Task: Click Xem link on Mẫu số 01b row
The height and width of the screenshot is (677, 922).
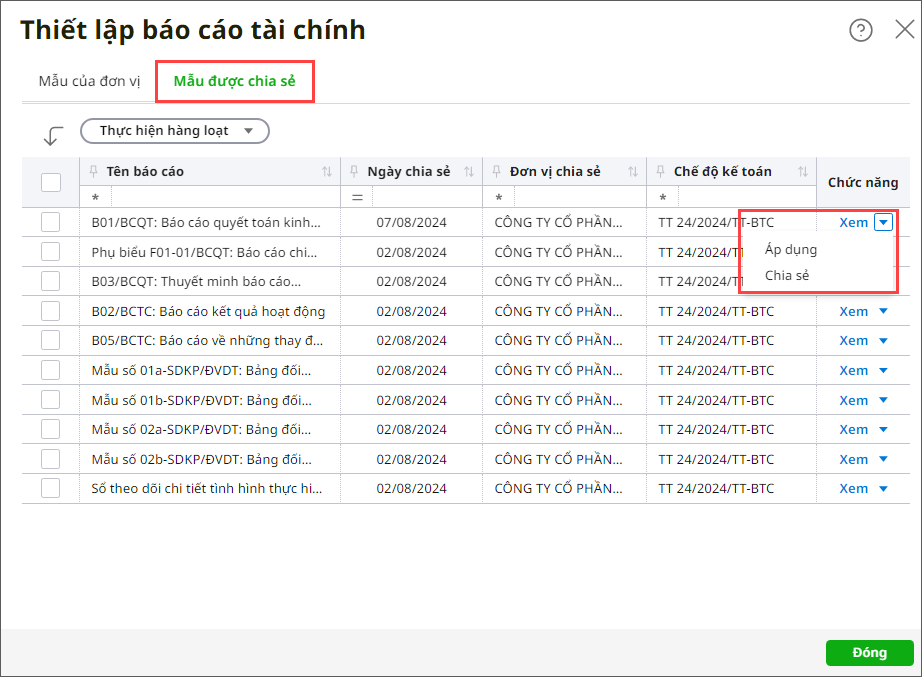Action: point(853,400)
